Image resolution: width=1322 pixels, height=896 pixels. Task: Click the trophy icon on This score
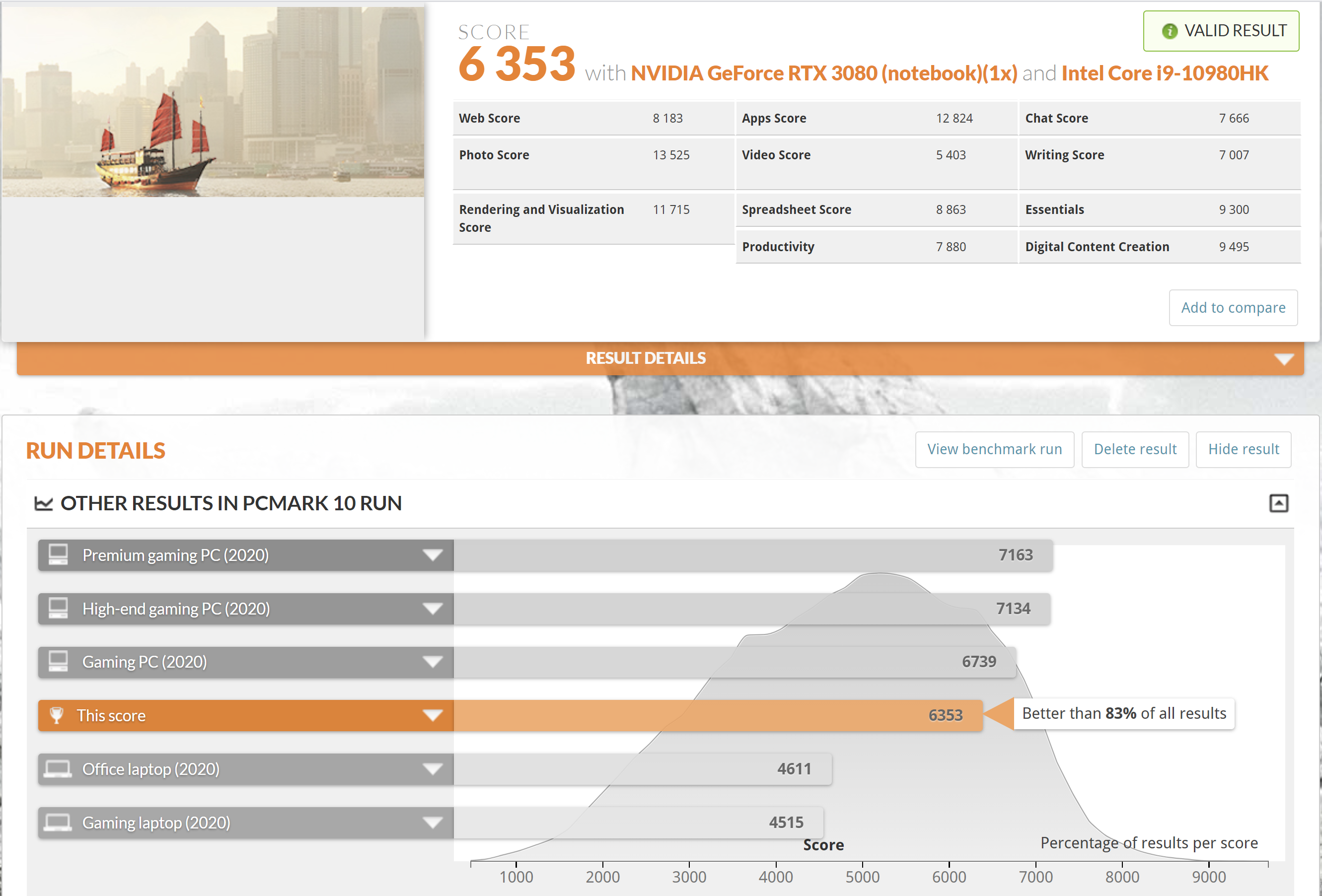click(x=57, y=715)
